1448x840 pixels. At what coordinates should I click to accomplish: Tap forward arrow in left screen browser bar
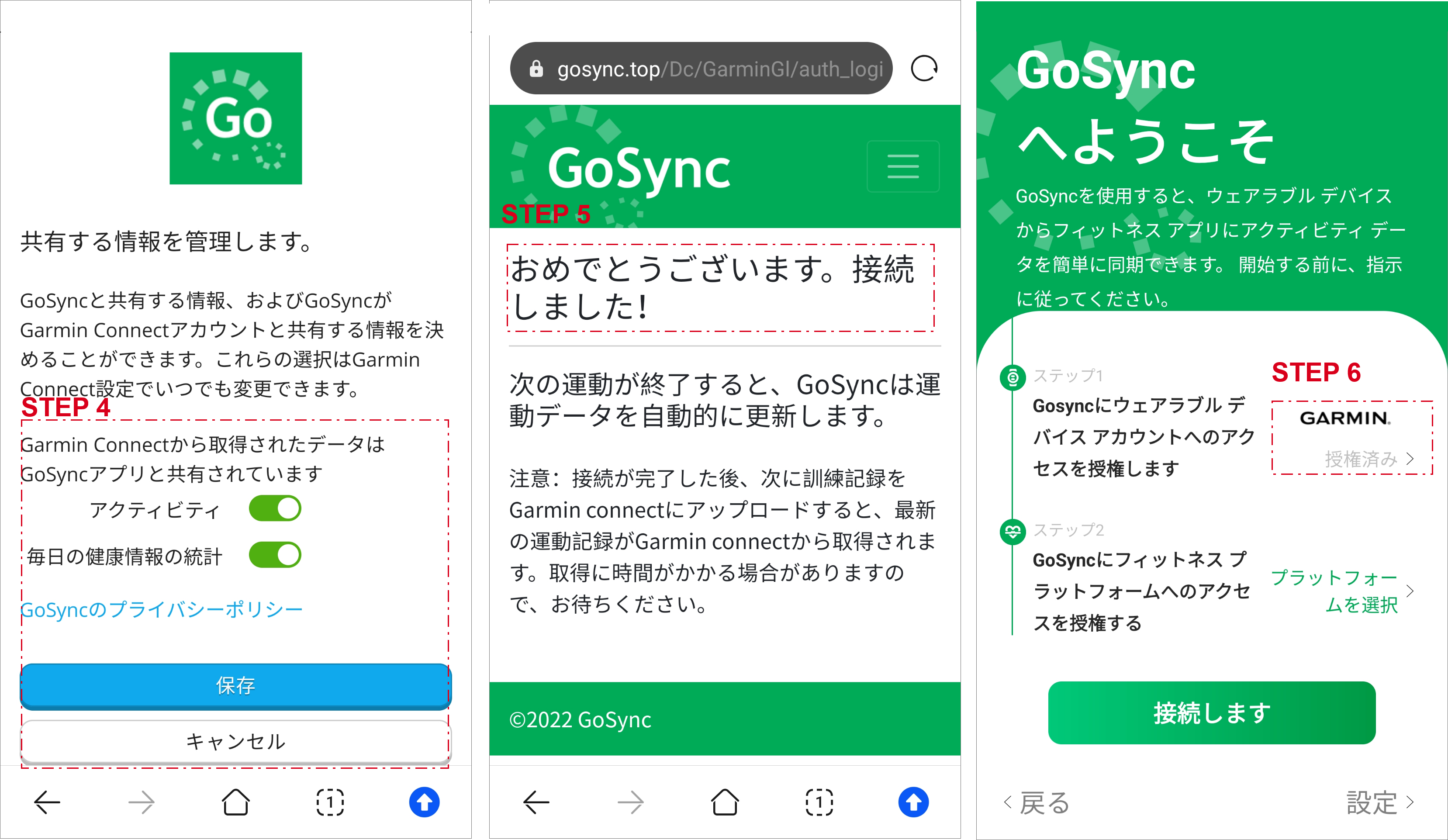coord(142,802)
